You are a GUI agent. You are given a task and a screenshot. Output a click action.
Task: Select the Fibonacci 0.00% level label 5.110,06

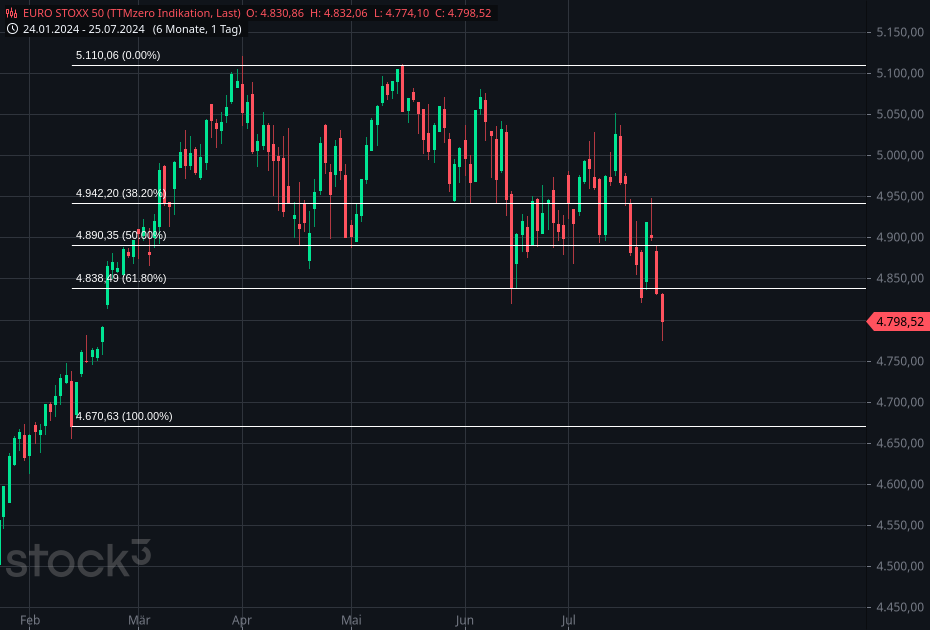(x=117, y=56)
